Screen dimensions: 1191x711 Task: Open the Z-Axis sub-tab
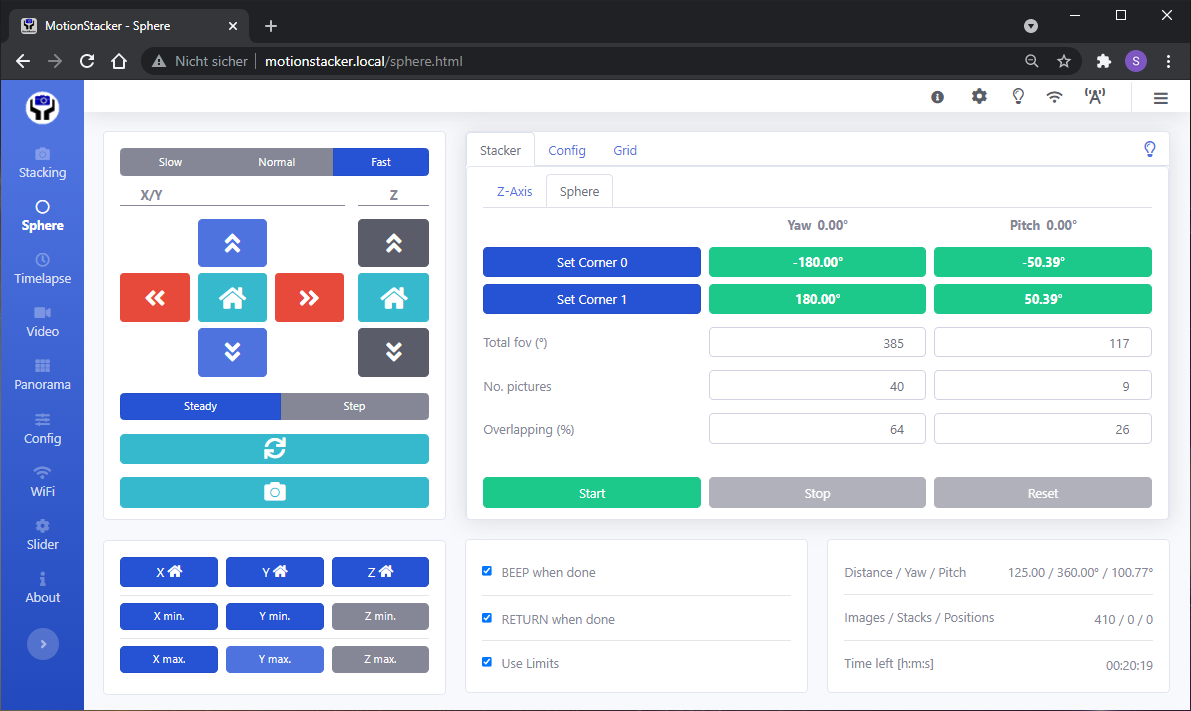(514, 191)
